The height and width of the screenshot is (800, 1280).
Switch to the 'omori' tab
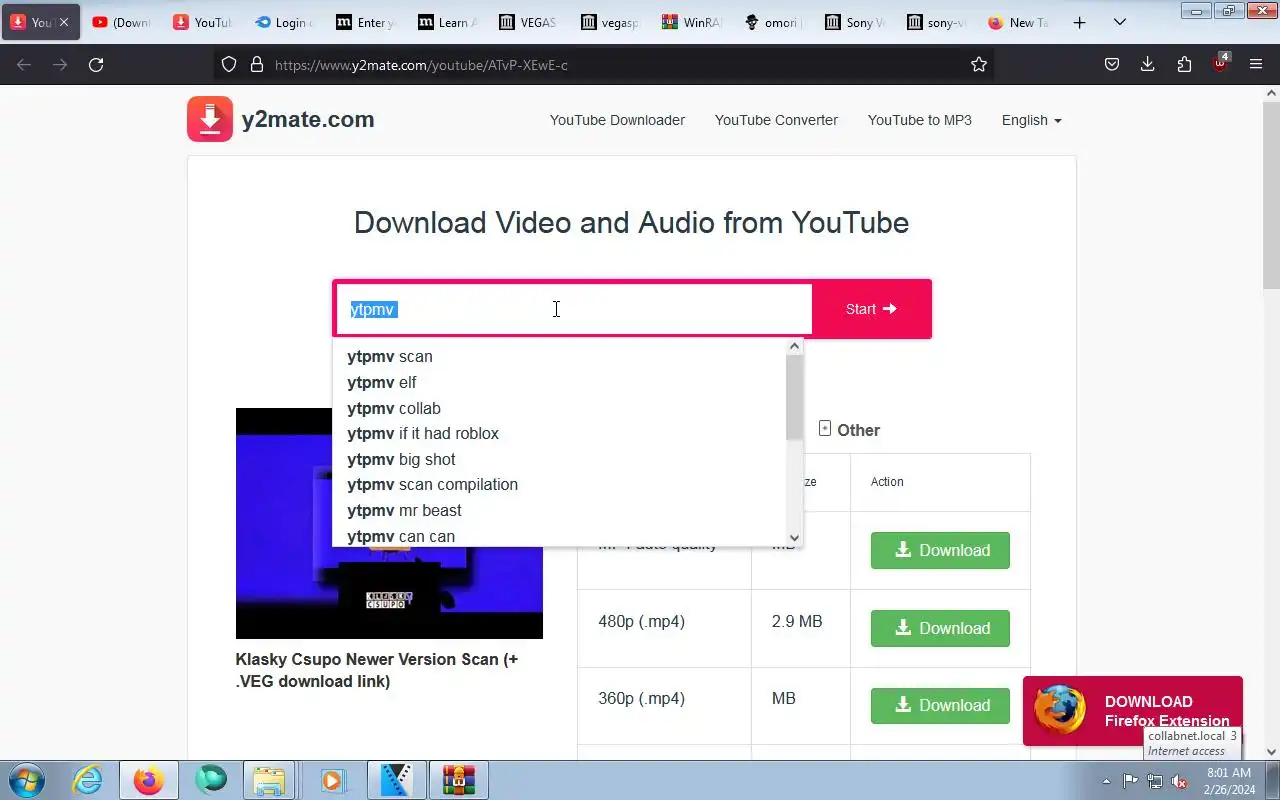click(x=773, y=22)
